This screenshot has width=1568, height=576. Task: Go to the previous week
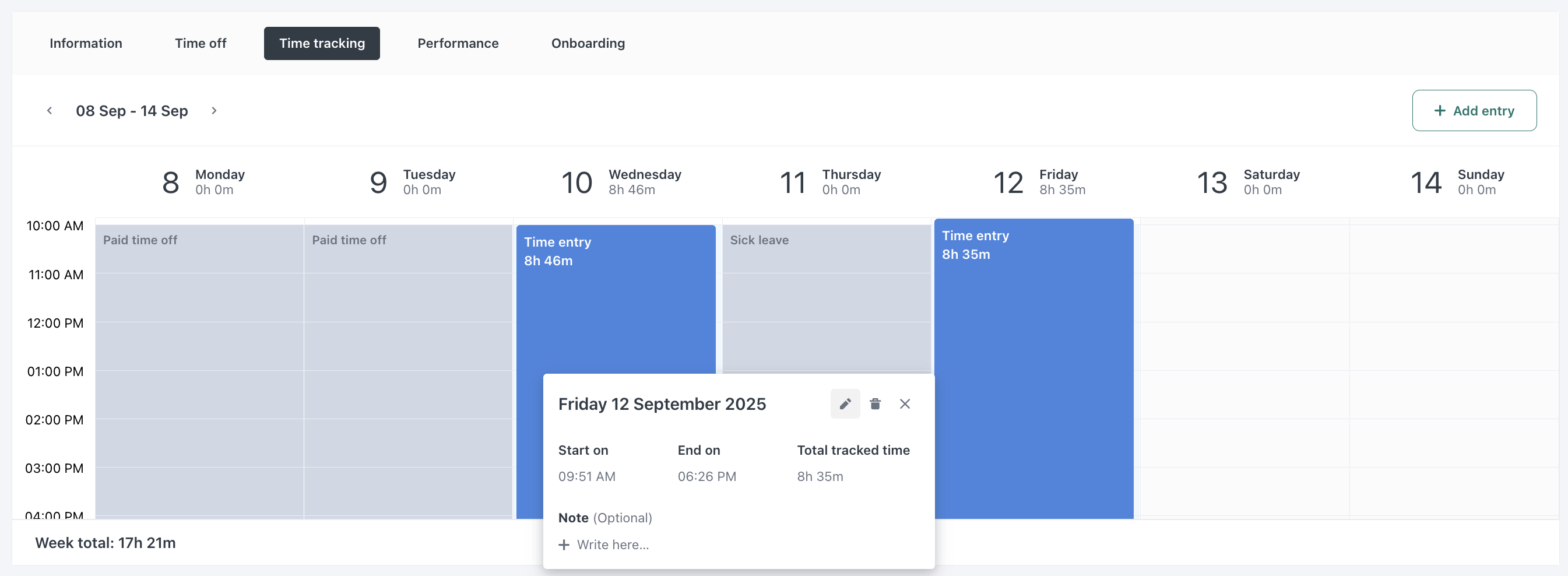point(50,111)
